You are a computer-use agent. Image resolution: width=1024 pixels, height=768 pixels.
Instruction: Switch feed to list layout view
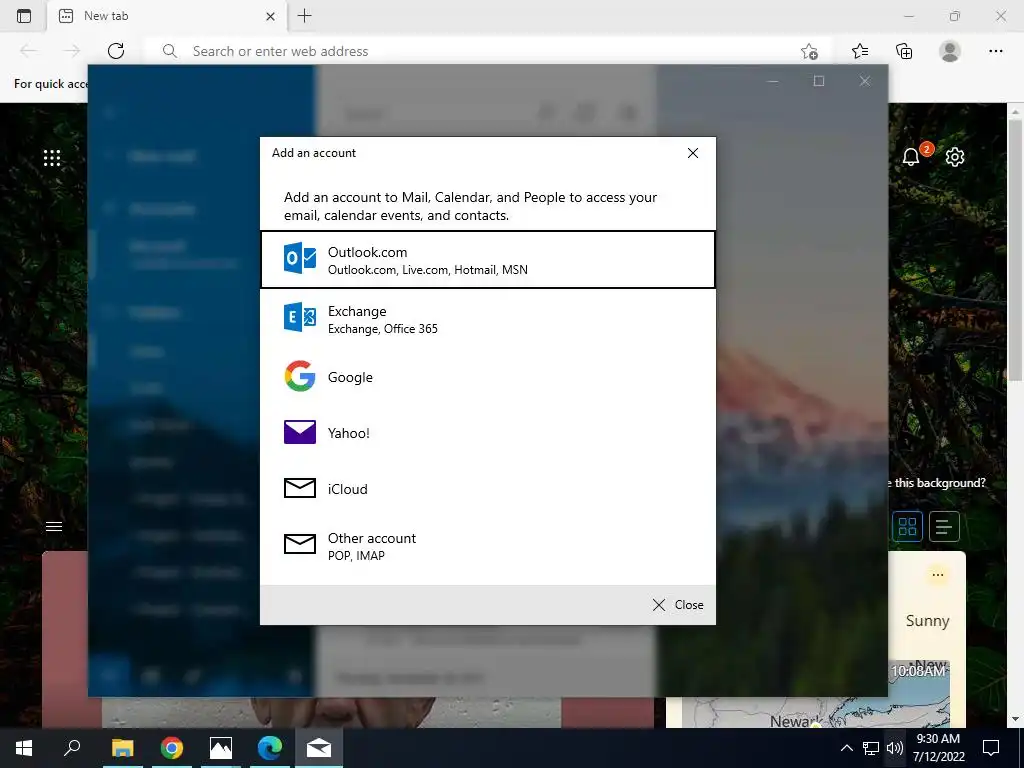(x=944, y=526)
